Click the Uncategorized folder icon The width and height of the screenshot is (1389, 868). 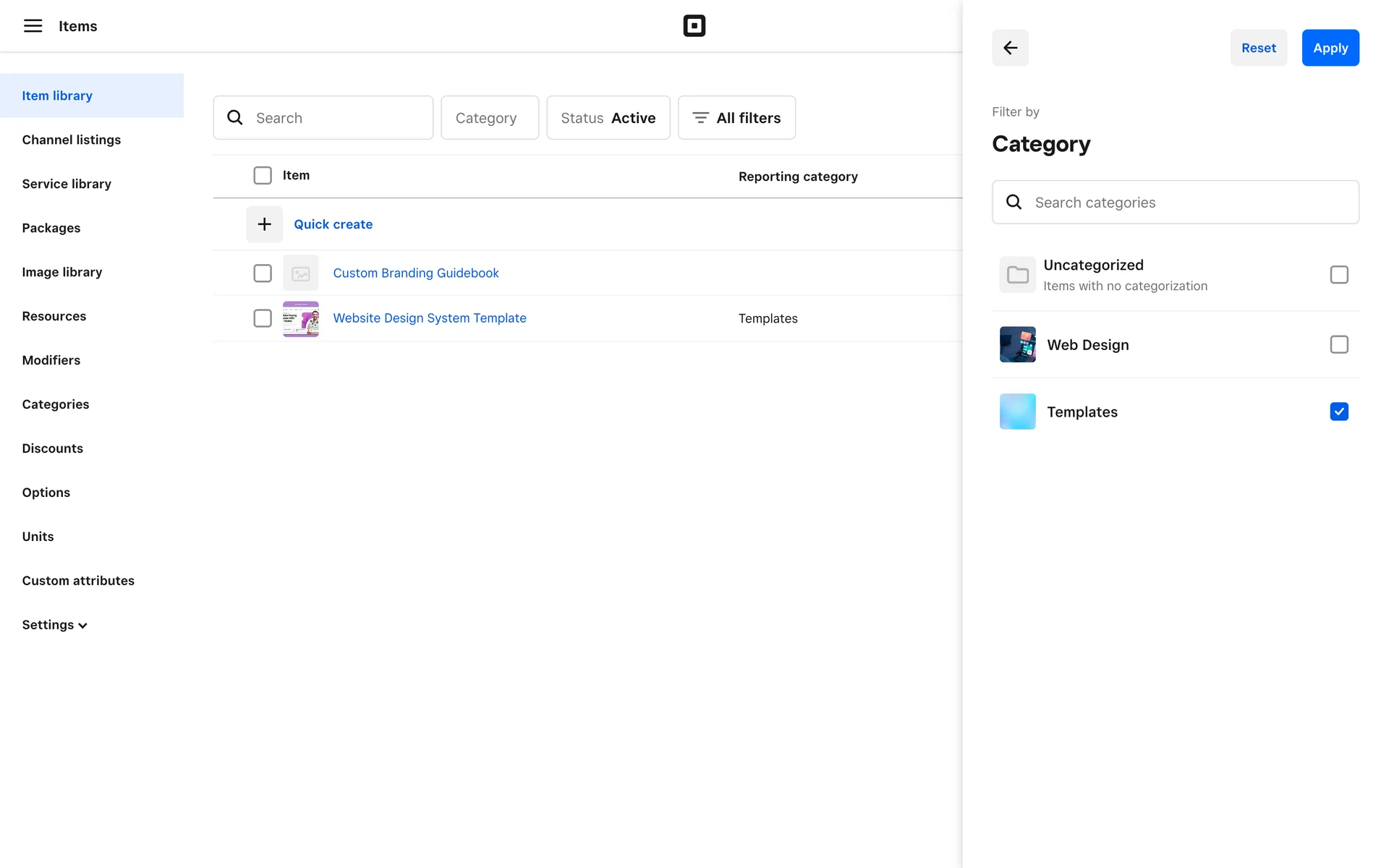(x=1017, y=275)
